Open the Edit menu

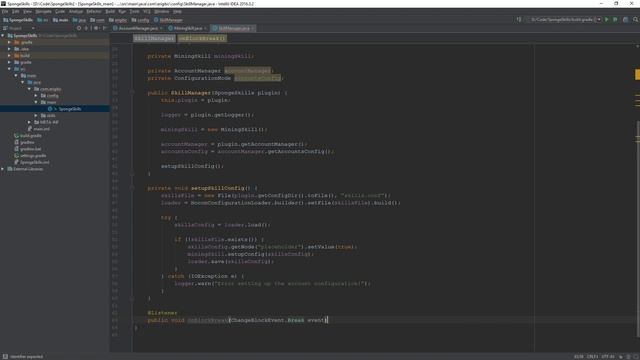tap(16, 11)
